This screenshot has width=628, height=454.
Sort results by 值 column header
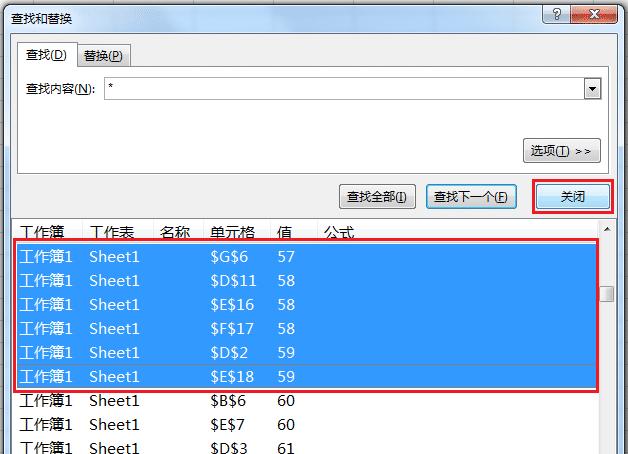(x=294, y=231)
